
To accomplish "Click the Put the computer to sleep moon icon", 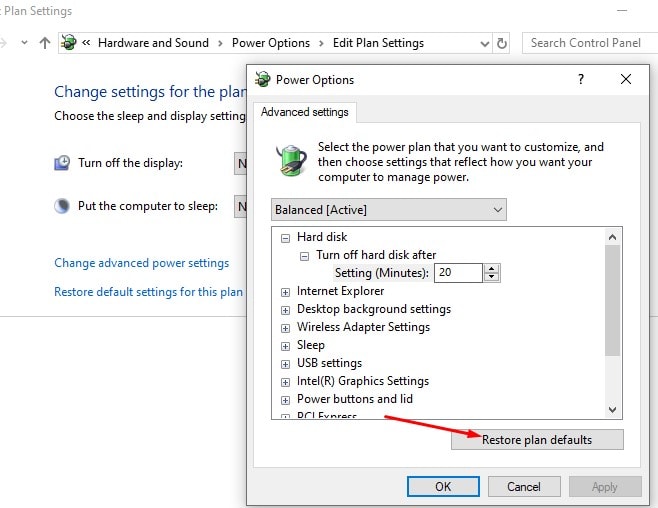I will point(62,206).
